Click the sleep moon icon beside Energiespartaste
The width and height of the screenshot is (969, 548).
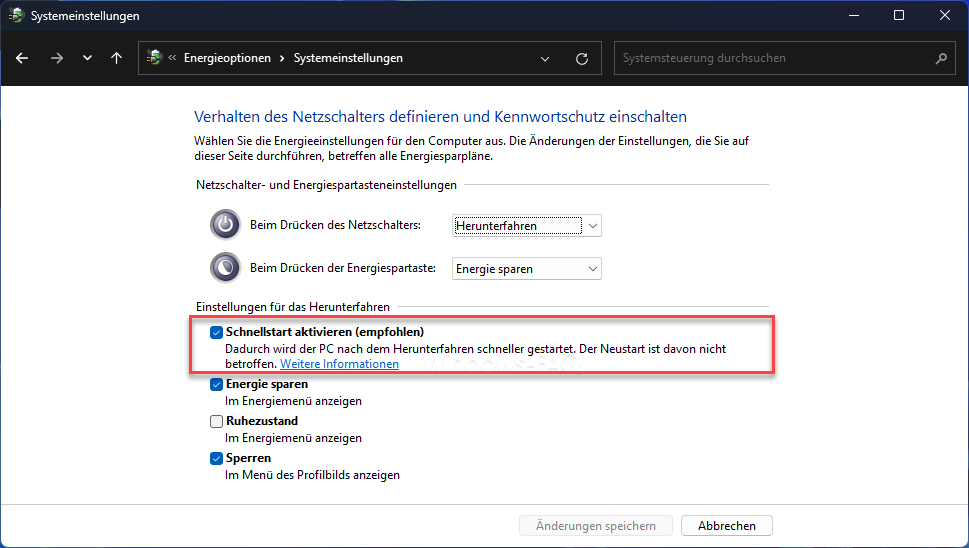(226, 268)
